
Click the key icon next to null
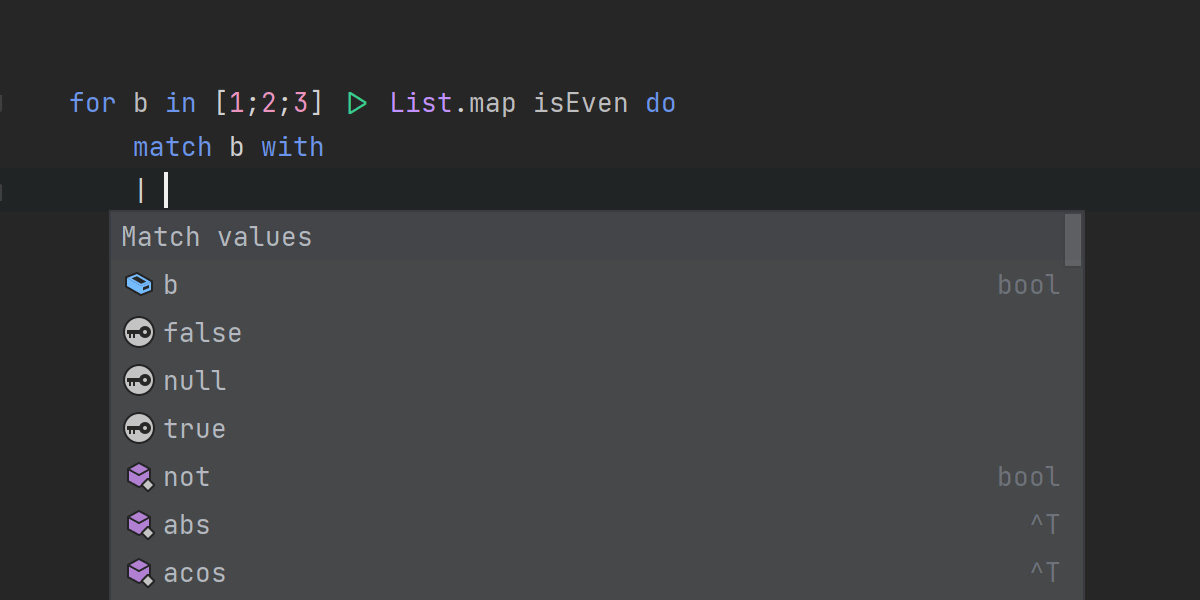click(x=138, y=381)
